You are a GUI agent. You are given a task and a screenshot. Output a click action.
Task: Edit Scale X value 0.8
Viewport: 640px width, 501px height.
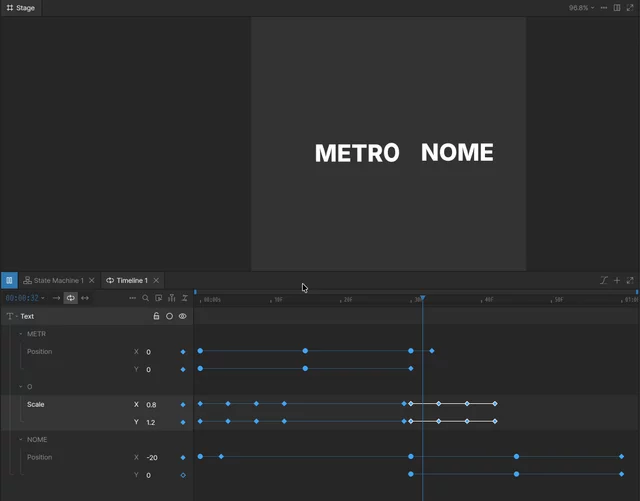[151, 405]
